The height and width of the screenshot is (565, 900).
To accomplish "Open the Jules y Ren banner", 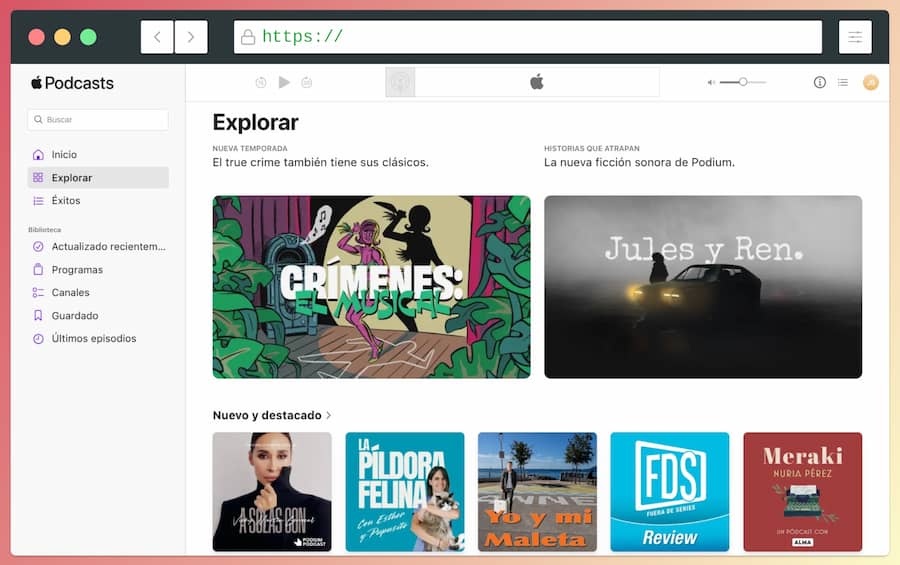I will coord(703,287).
